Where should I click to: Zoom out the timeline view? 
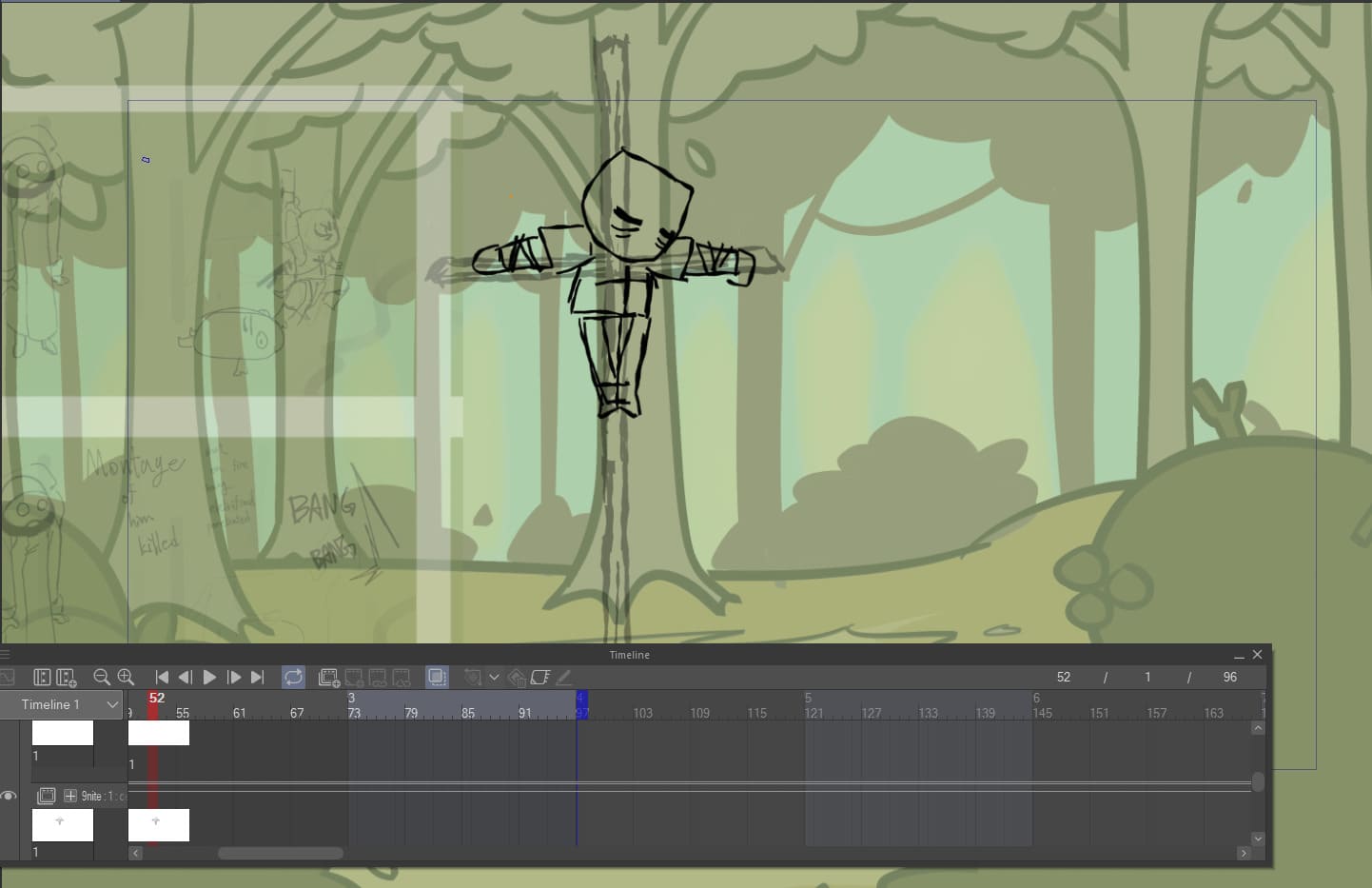click(102, 677)
